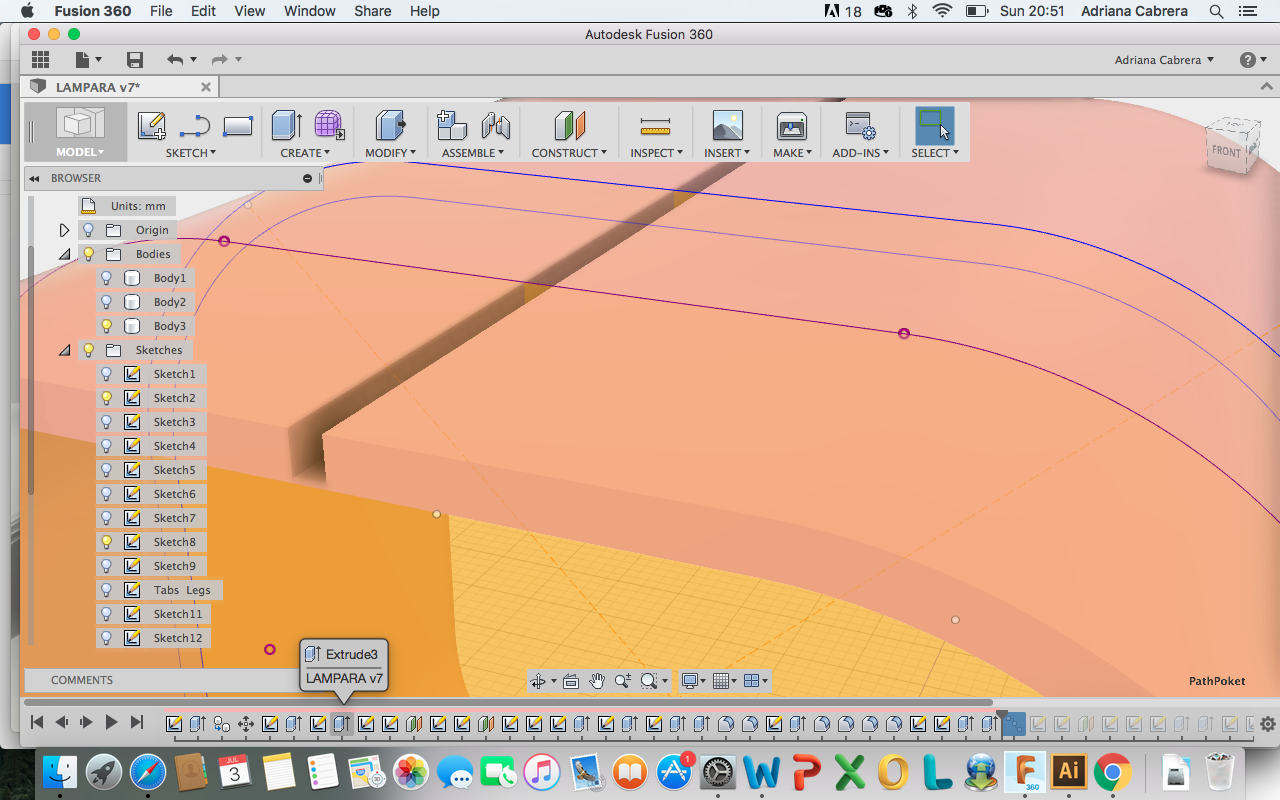Image resolution: width=1280 pixels, height=800 pixels.
Task: Click the help question mark icon
Action: (x=1247, y=60)
